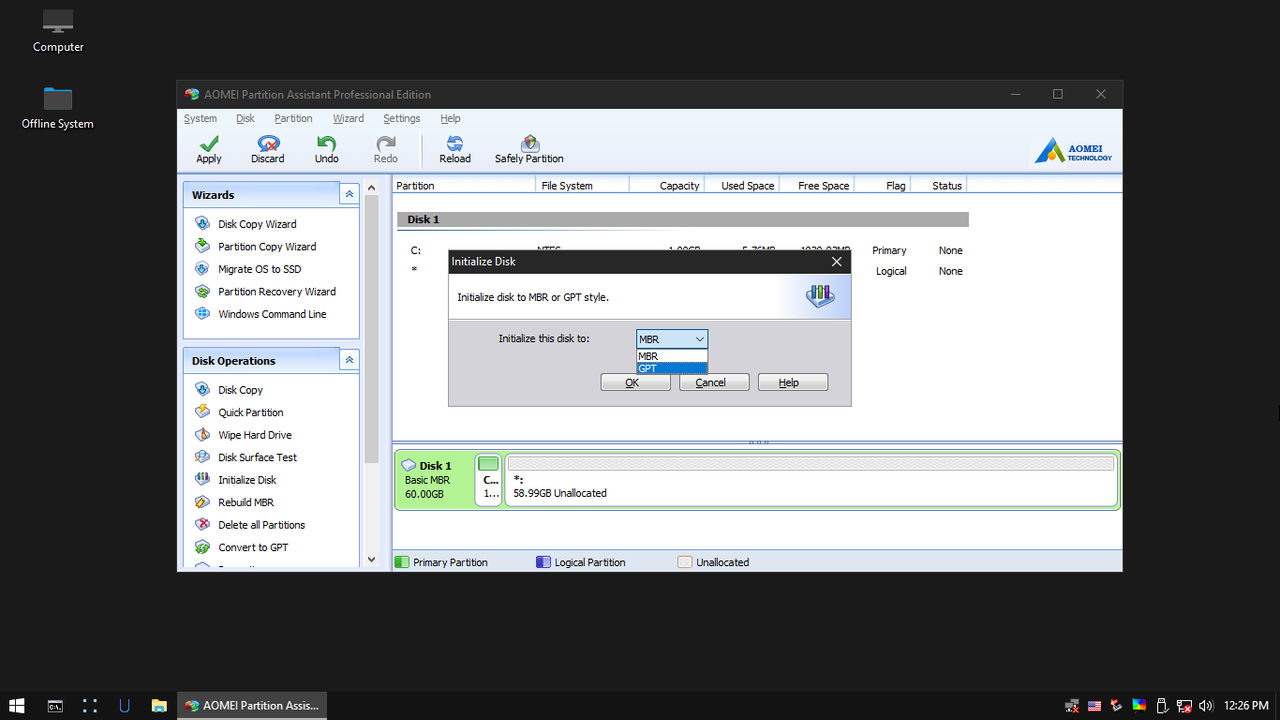Image resolution: width=1280 pixels, height=720 pixels.
Task: Collapse the Disk Operations panel
Action: pyautogui.click(x=349, y=360)
